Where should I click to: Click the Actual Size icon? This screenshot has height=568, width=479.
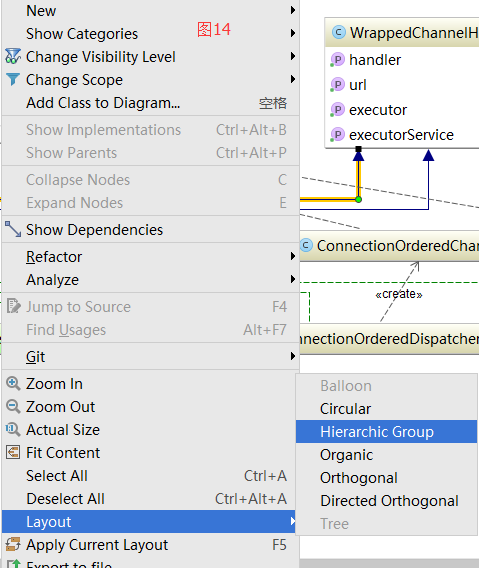[13, 429]
